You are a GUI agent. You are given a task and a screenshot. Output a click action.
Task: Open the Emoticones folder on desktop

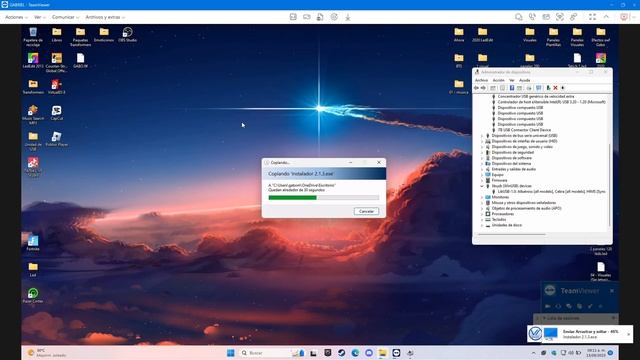pyautogui.click(x=104, y=35)
